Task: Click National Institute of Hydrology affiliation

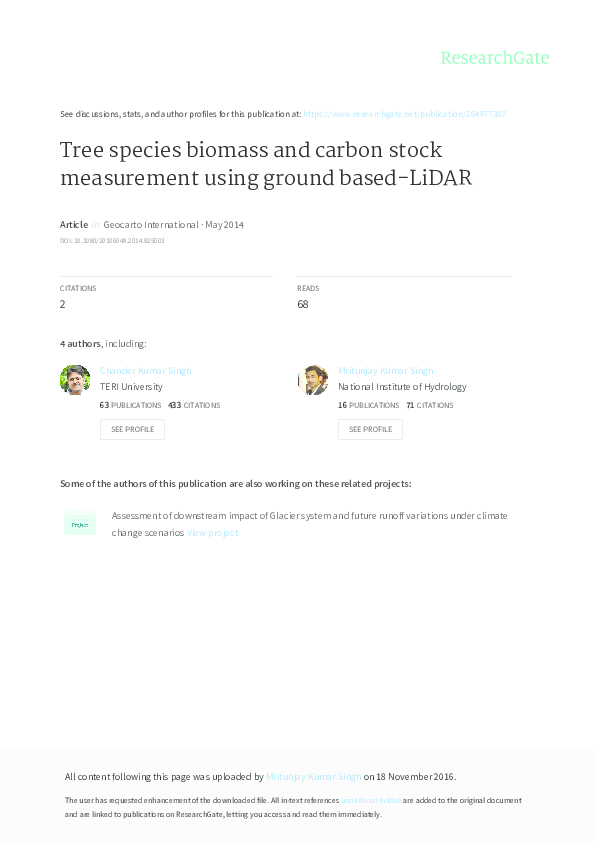Action: click(403, 386)
